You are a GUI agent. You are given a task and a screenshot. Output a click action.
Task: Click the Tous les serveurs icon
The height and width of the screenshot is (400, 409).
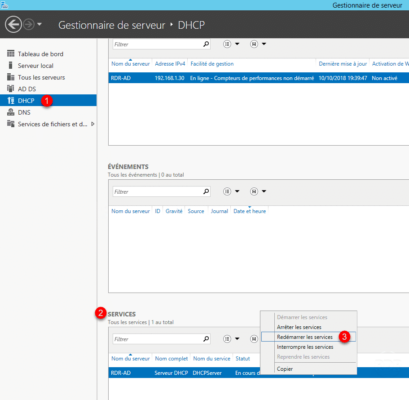click(11, 77)
